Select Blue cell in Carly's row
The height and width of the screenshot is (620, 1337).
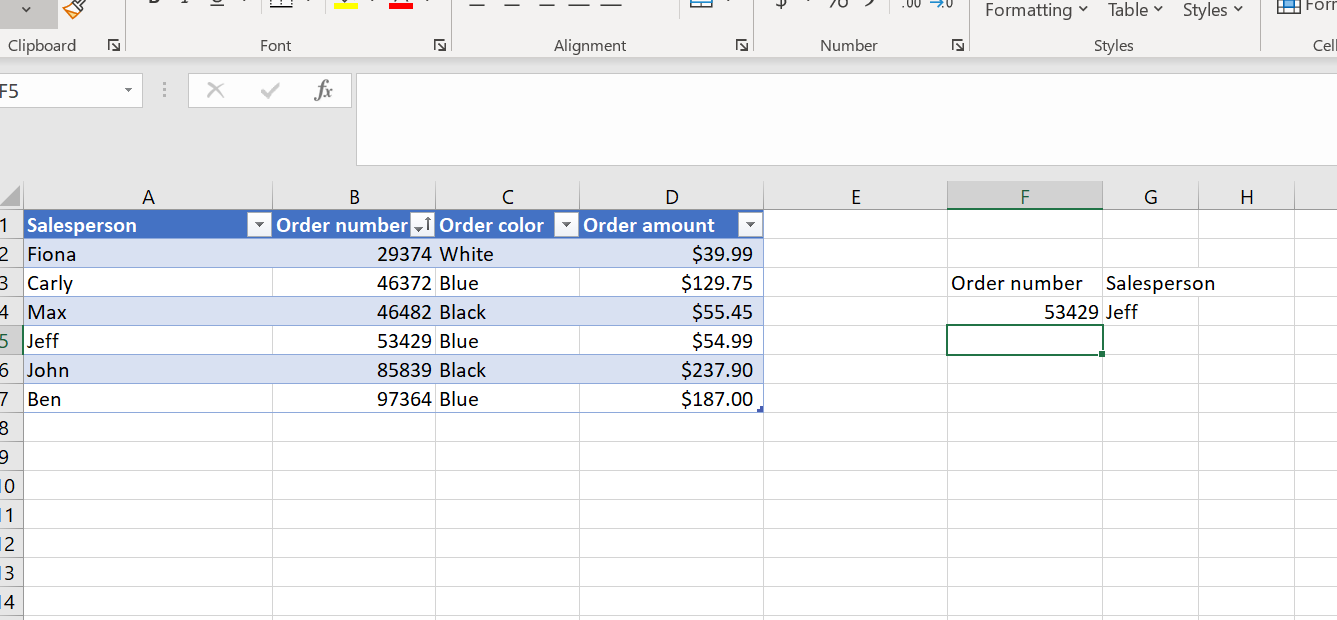click(508, 283)
